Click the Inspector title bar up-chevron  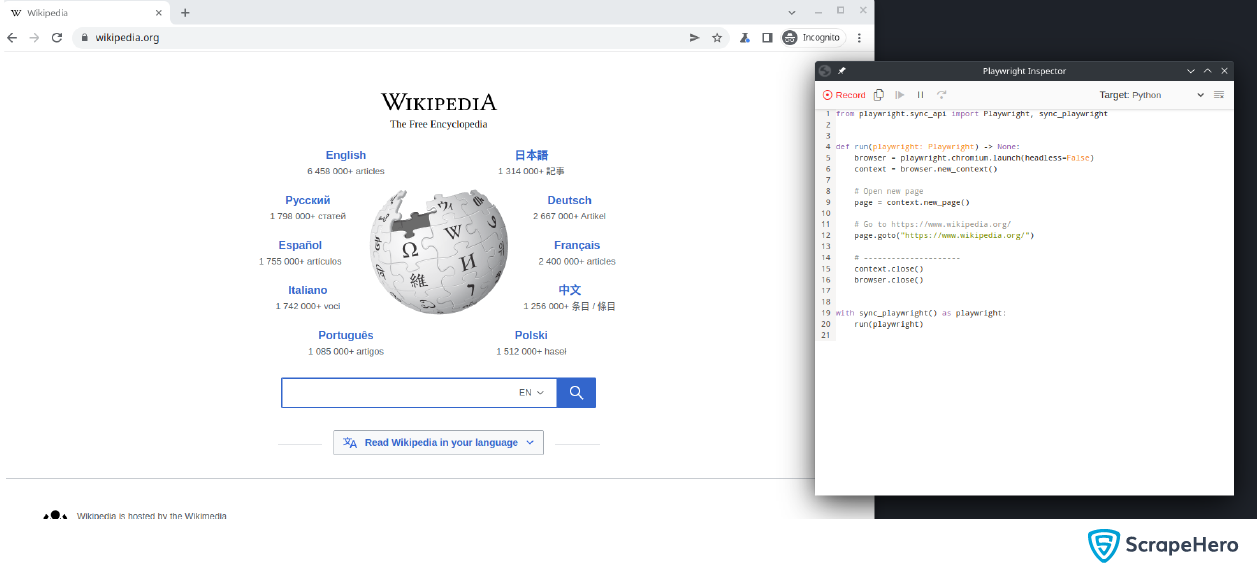[1208, 71]
